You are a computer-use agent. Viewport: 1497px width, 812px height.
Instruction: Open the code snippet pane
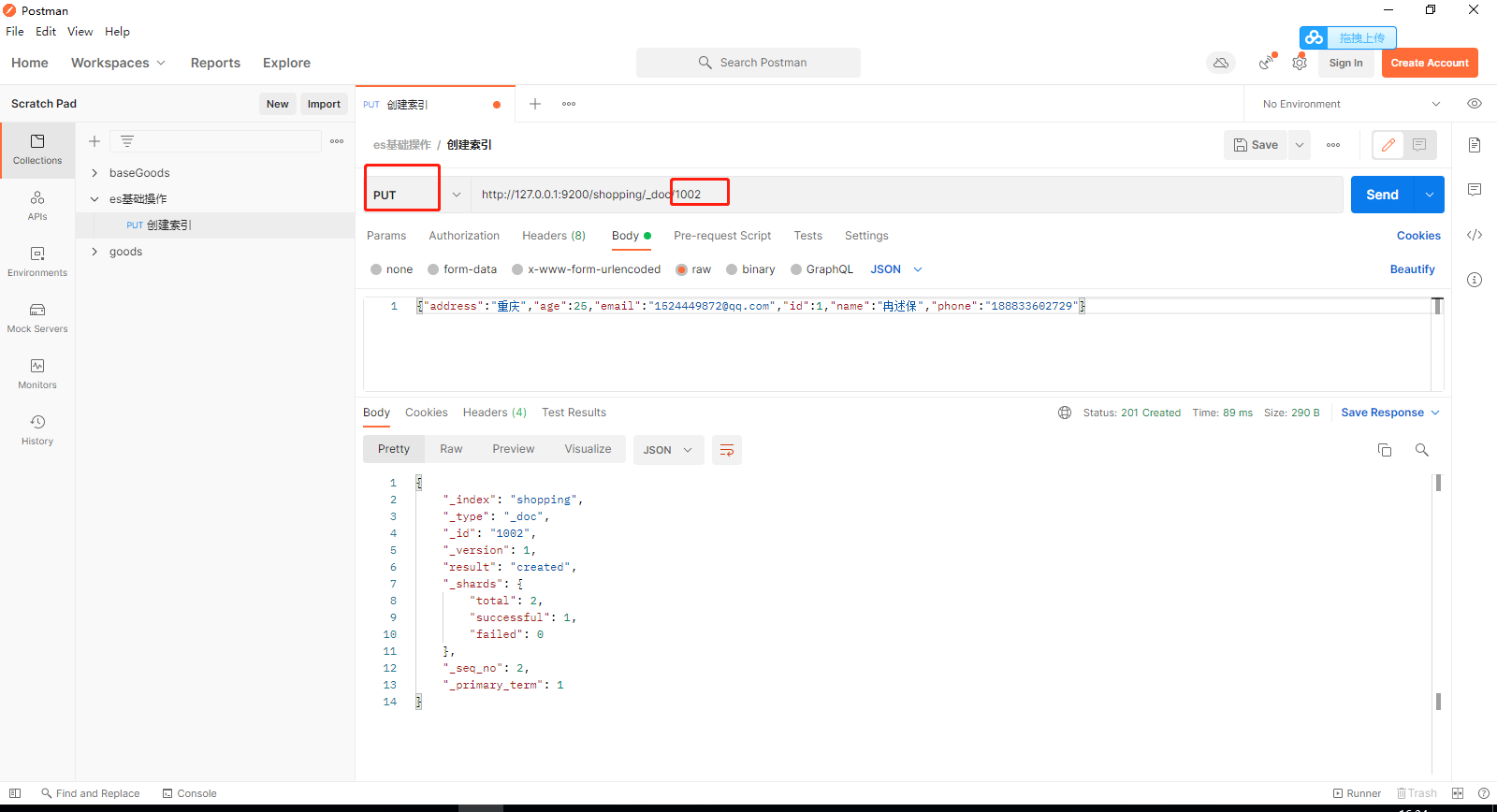coord(1475,235)
